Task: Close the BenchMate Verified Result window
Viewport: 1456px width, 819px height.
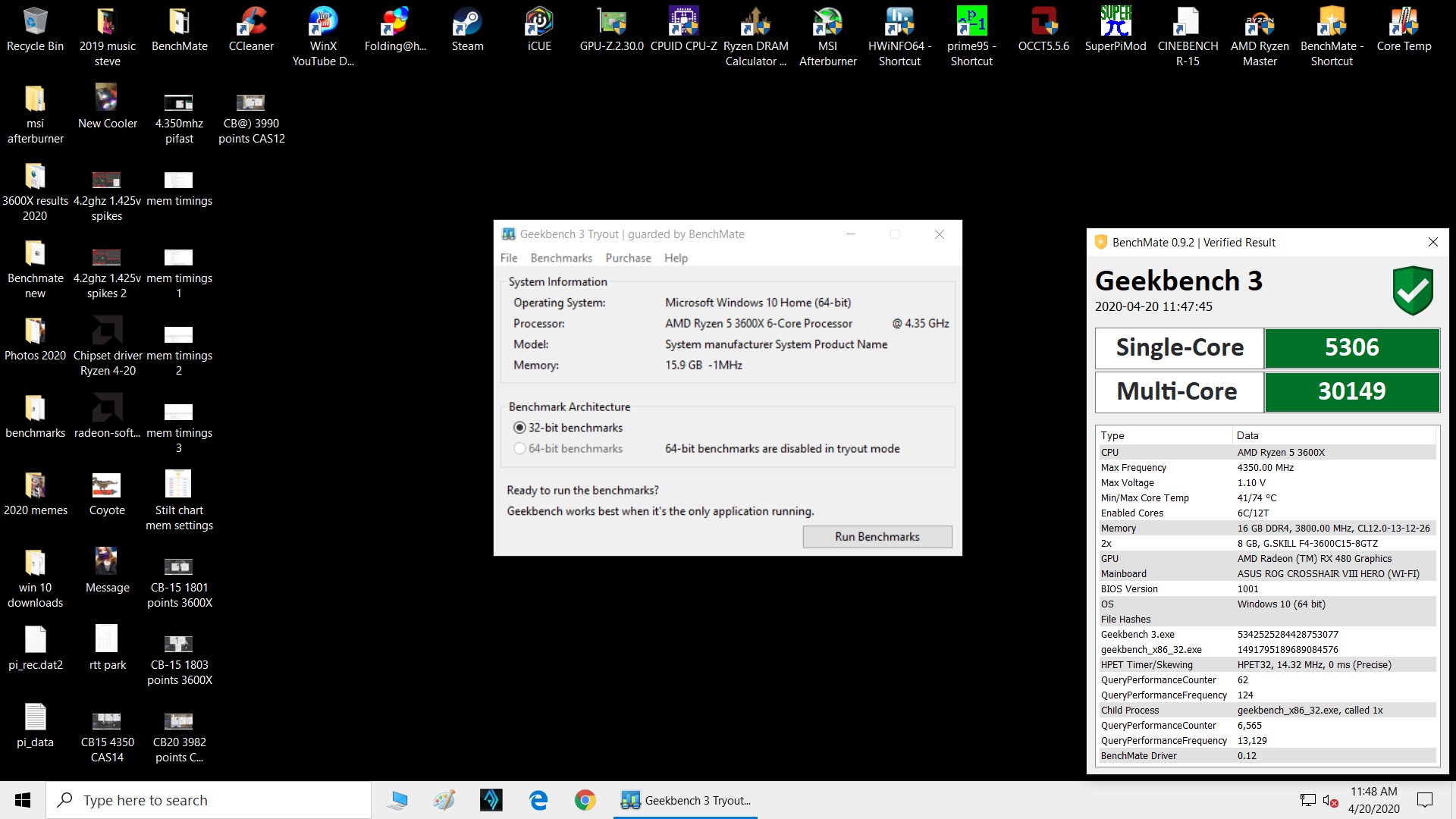Action: 1432,242
